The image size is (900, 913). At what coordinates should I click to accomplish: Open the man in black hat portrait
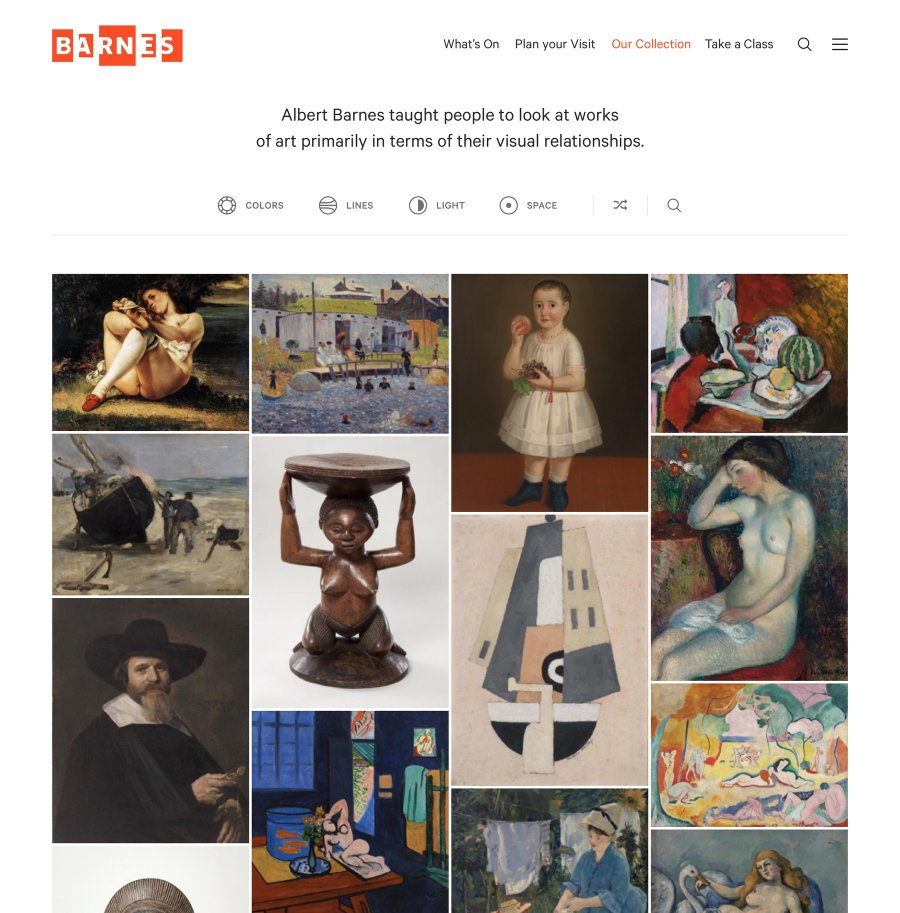point(150,720)
